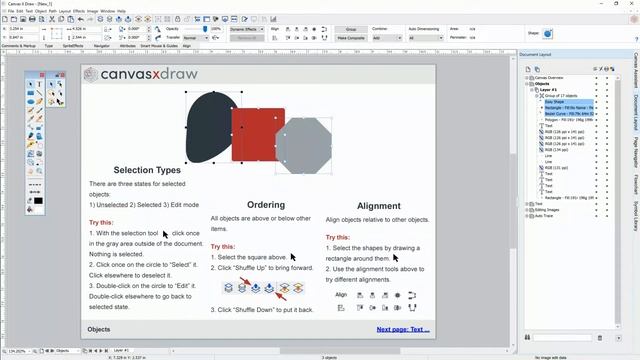Expand the Canvas Overview tree node

point(527,78)
